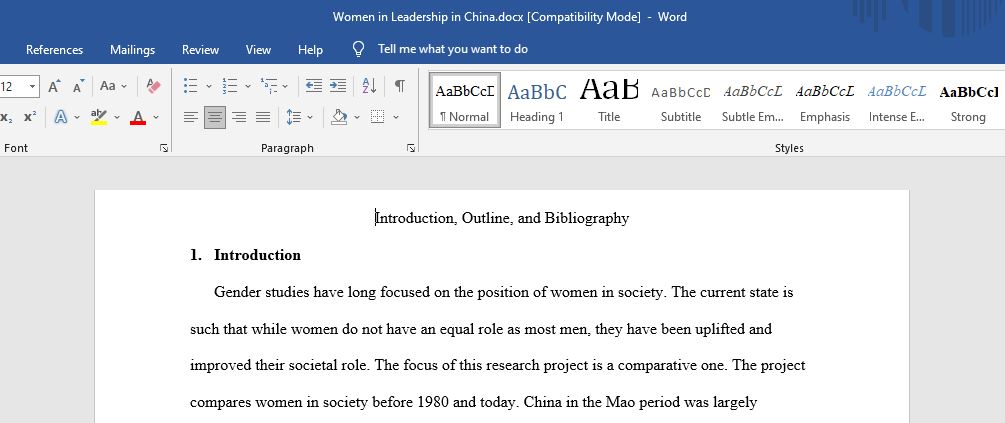Open line spacing dropdown arrow
This screenshot has width=1005, height=423.
(310, 117)
